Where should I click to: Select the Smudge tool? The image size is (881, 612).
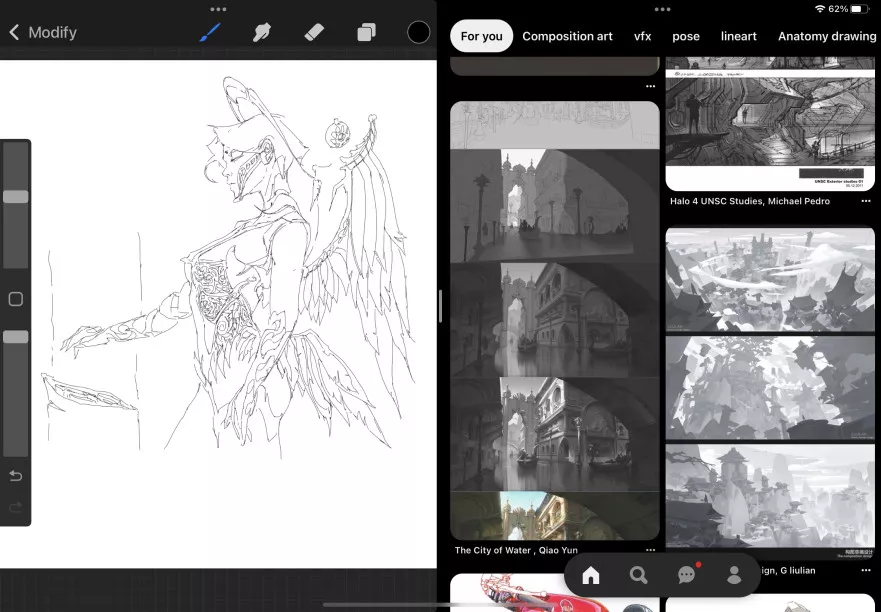click(262, 32)
